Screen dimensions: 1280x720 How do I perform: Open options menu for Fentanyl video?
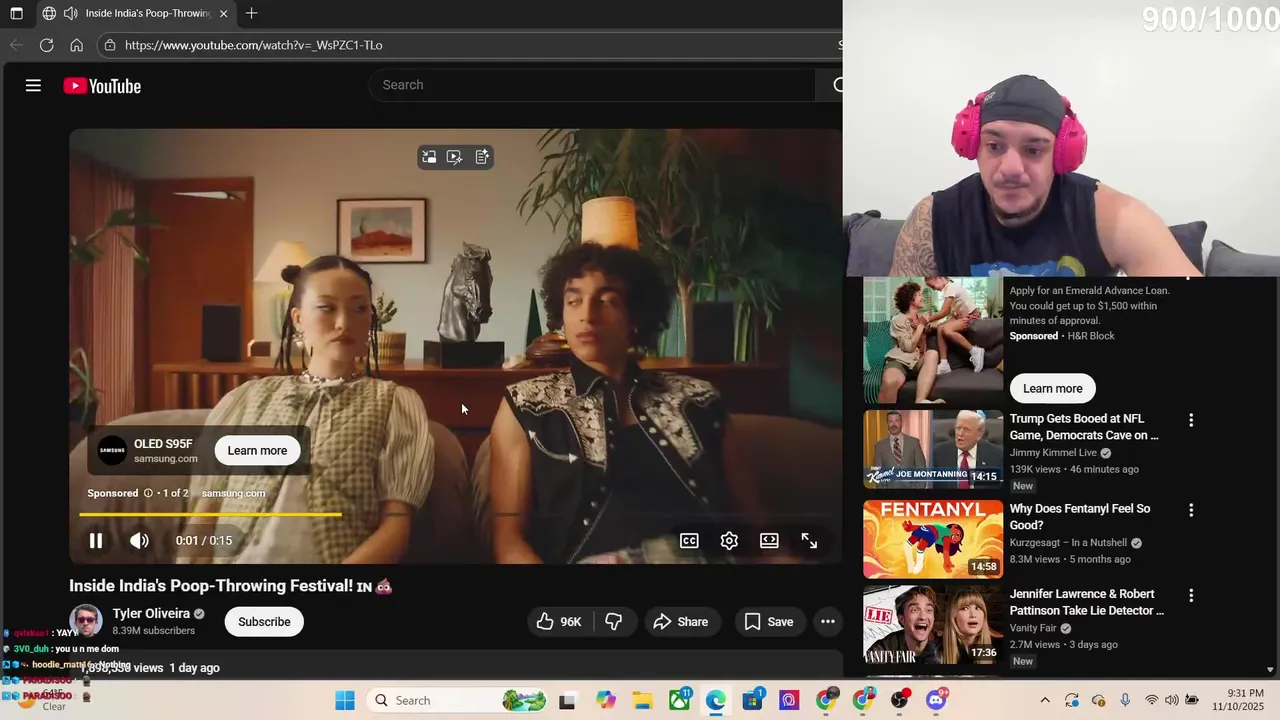[x=1190, y=510]
